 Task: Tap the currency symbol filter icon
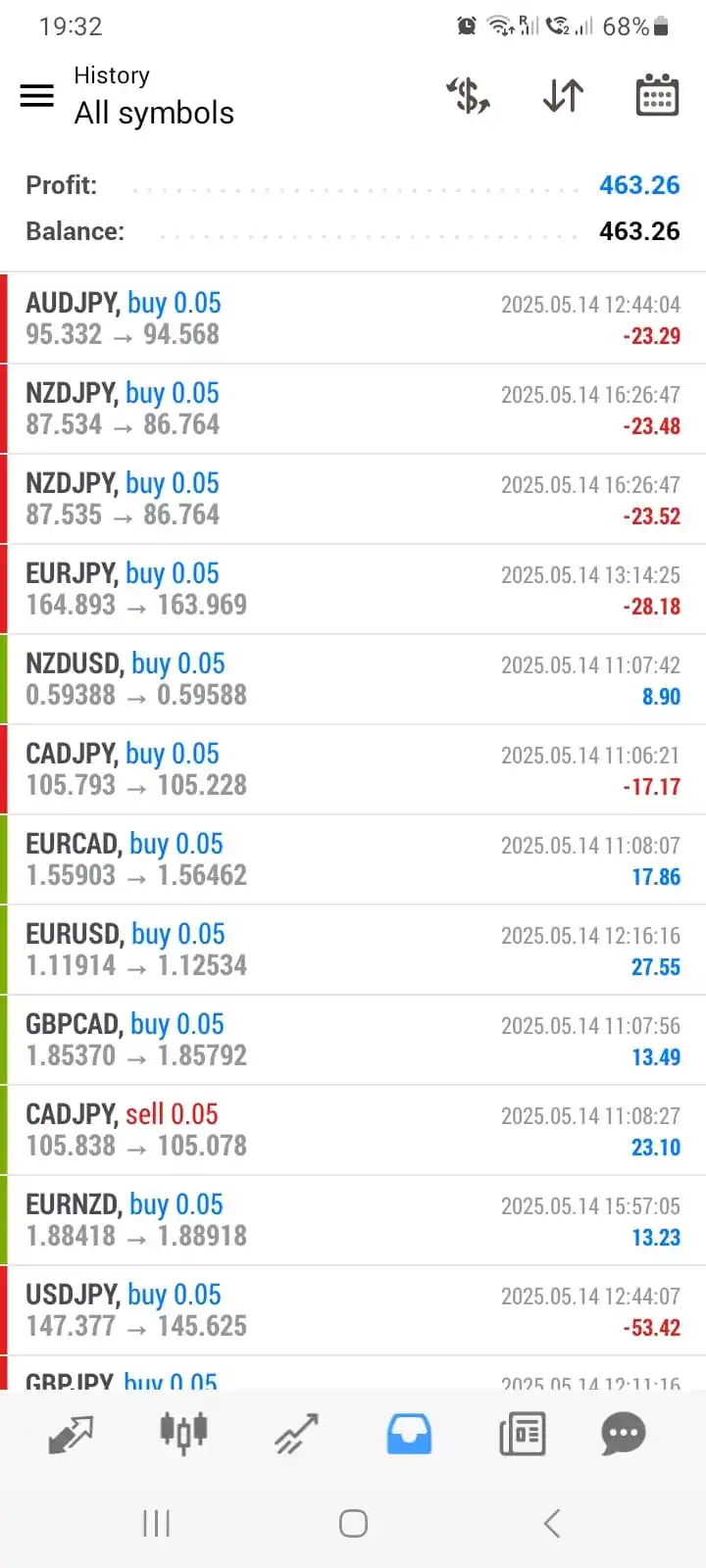tap(469, 95)
